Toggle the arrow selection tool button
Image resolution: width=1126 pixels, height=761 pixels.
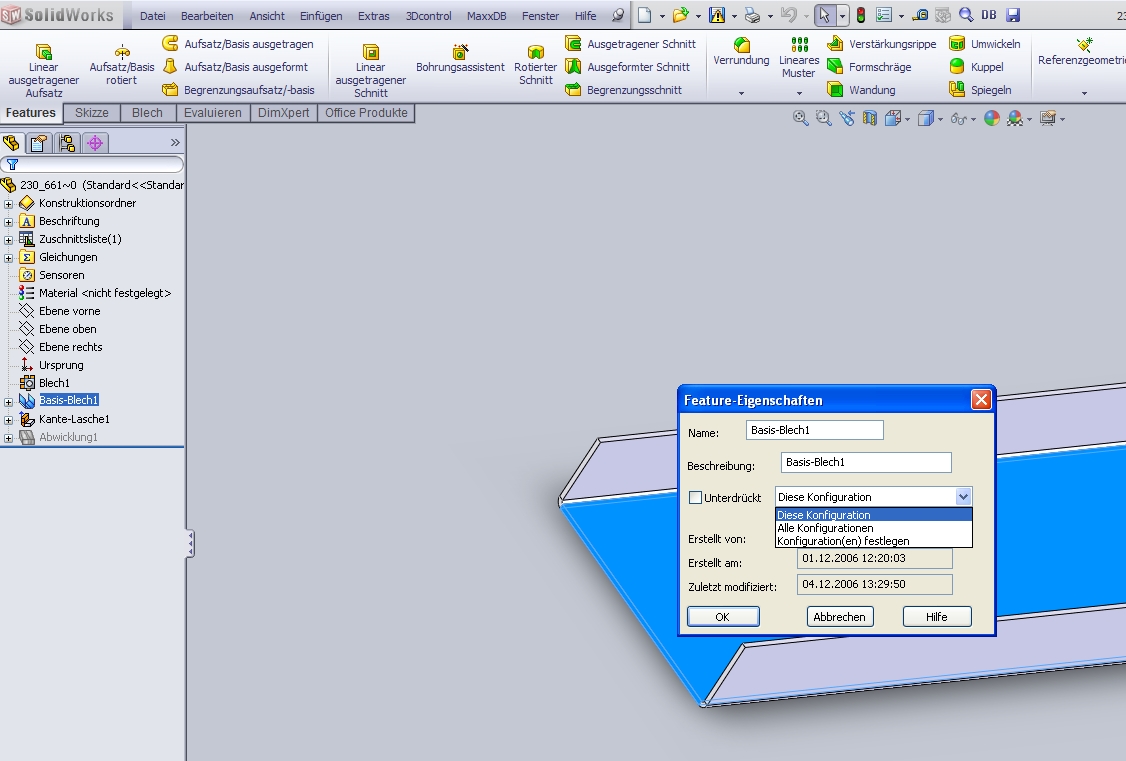coord(824,15)
